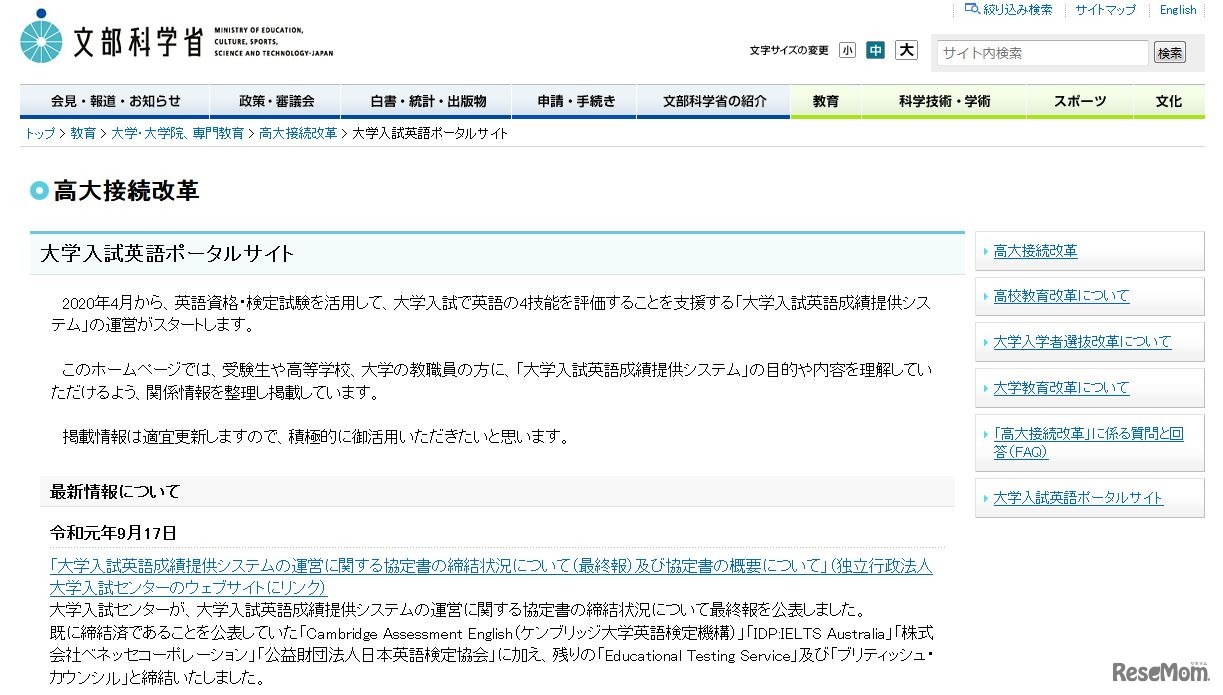Open the スポーツ menu item

coord(1080,101)
